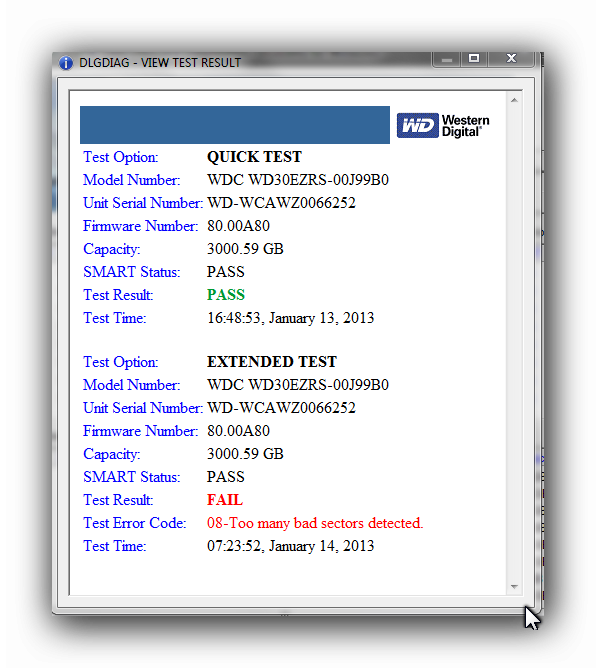Viewport: 596px width, 668px height.
Task: Click the red FAIL test result
Action: click(225, 500)
